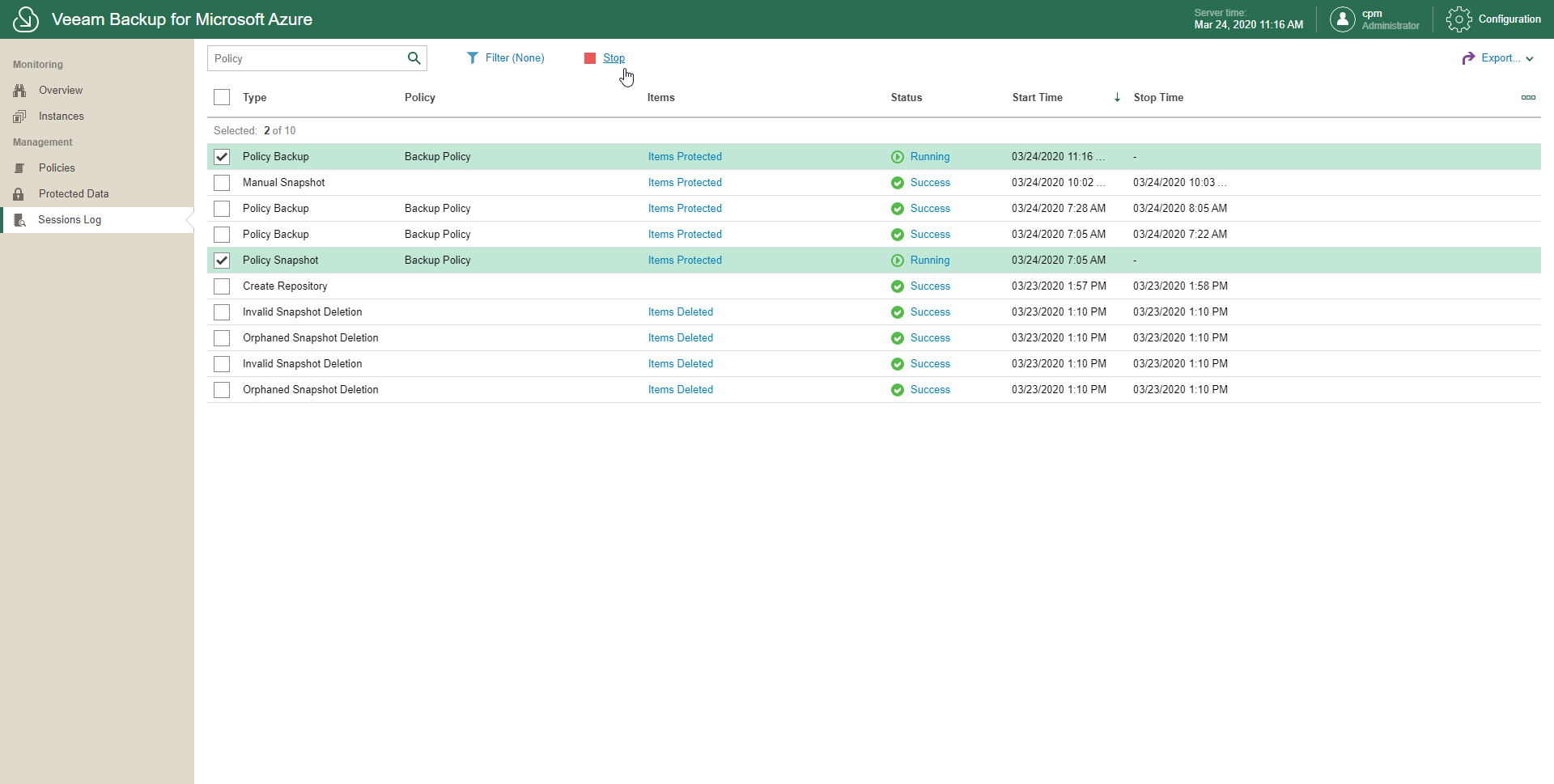Click the search magnifier icon
The height and width of the screenshot is (784, 1554).
click(x=414, y=58)
